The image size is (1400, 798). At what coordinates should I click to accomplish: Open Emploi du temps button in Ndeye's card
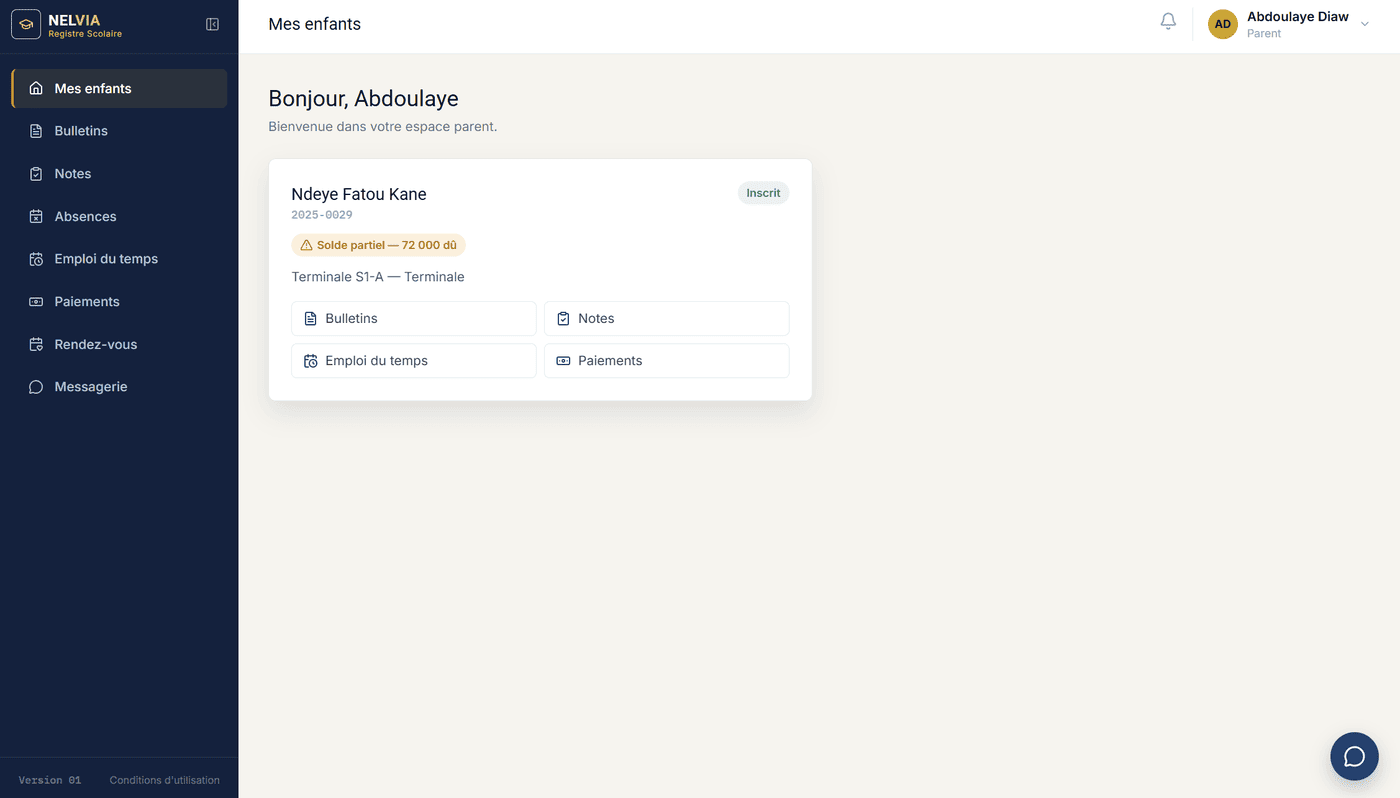tap(414, 361)
